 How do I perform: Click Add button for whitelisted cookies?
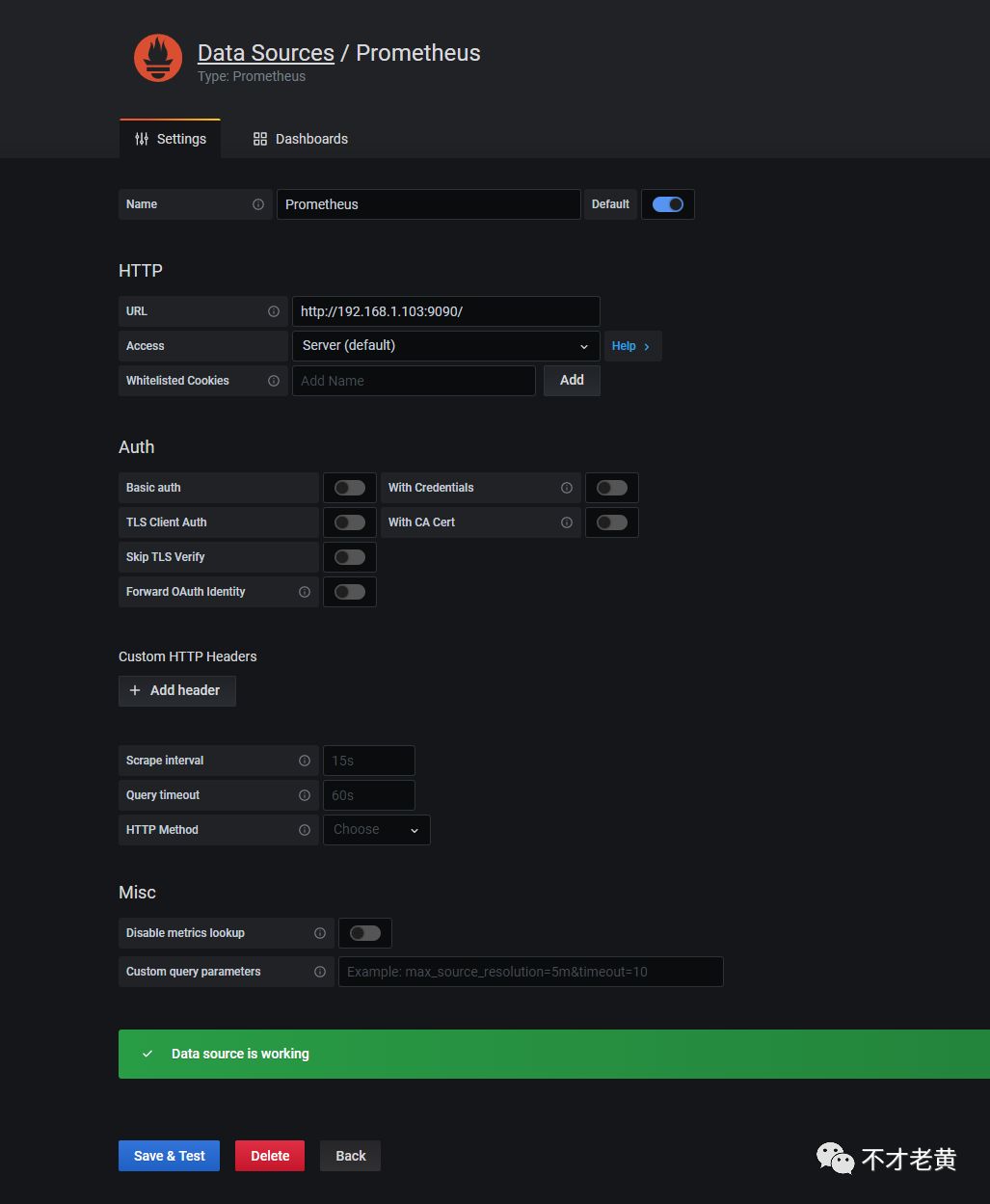(x=572, y=381)
